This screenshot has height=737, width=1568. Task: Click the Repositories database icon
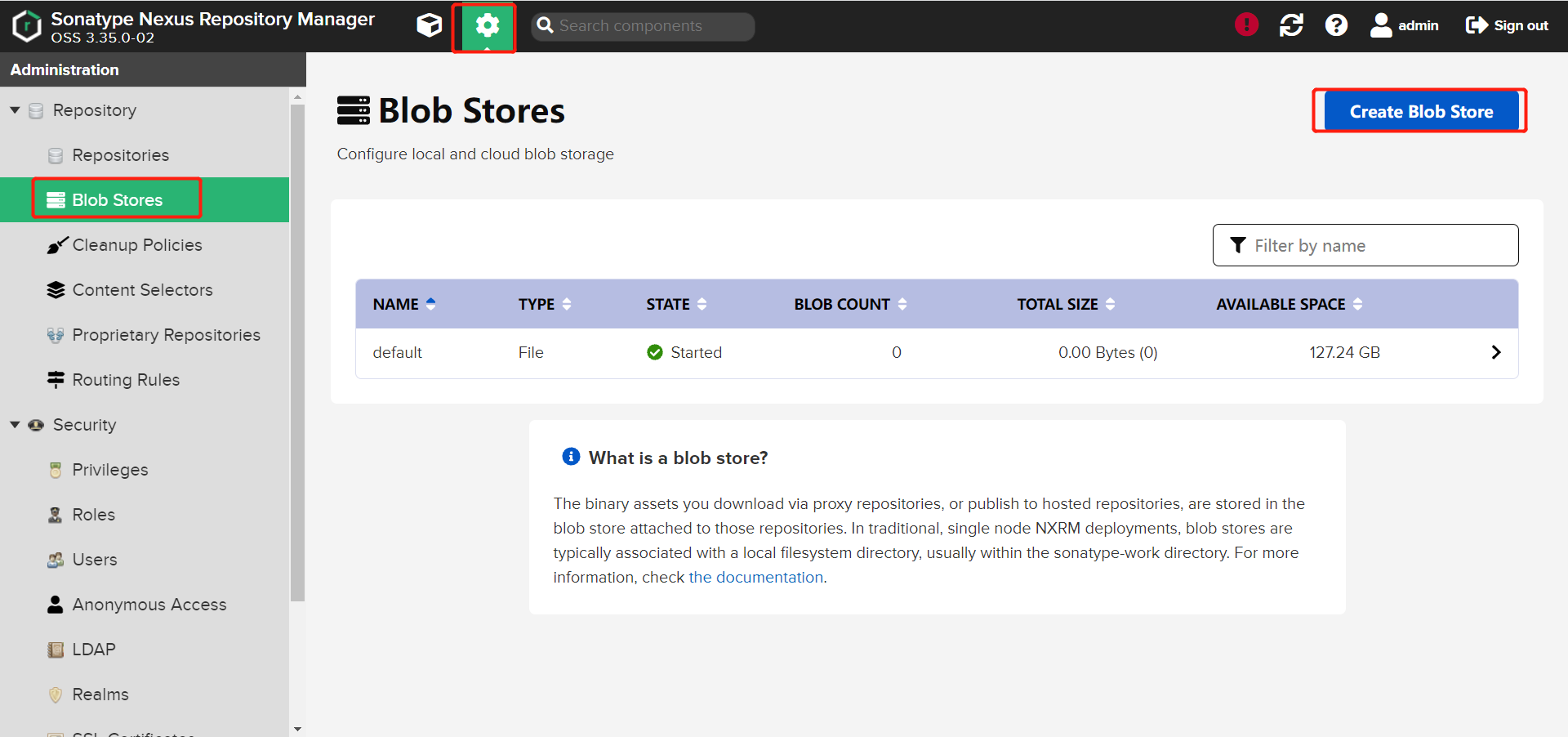56,155
